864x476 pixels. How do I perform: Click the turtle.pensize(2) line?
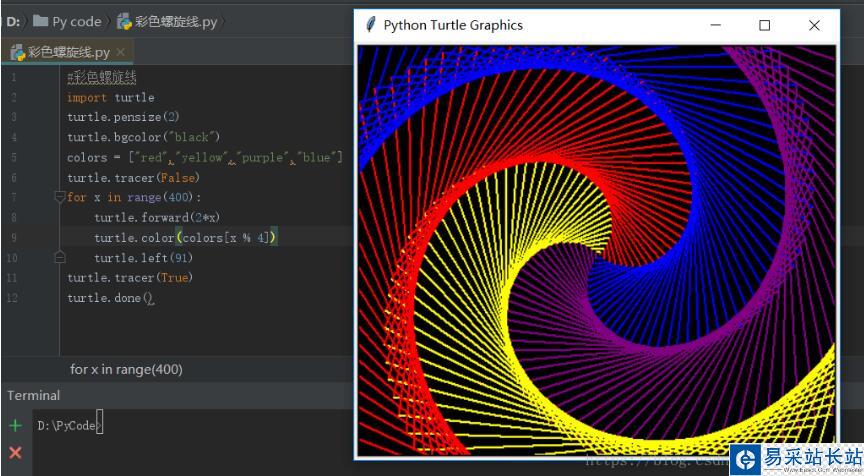123,117
